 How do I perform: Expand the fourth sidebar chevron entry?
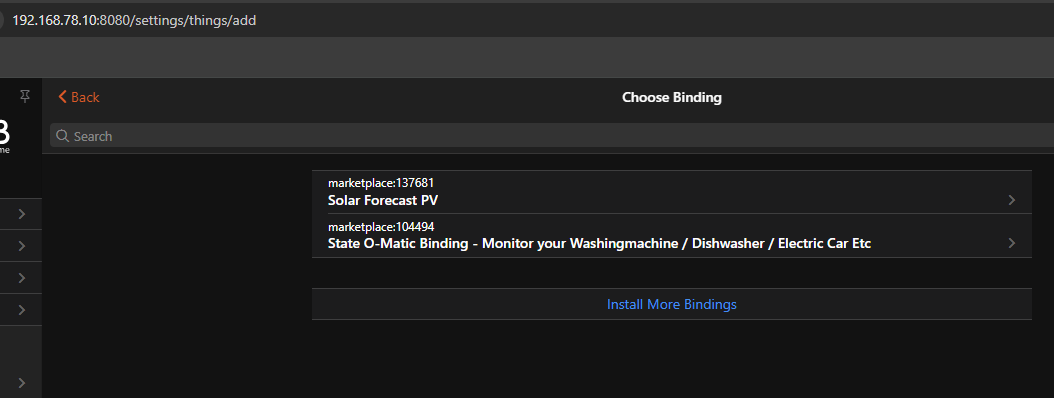(x=22, y=310)
